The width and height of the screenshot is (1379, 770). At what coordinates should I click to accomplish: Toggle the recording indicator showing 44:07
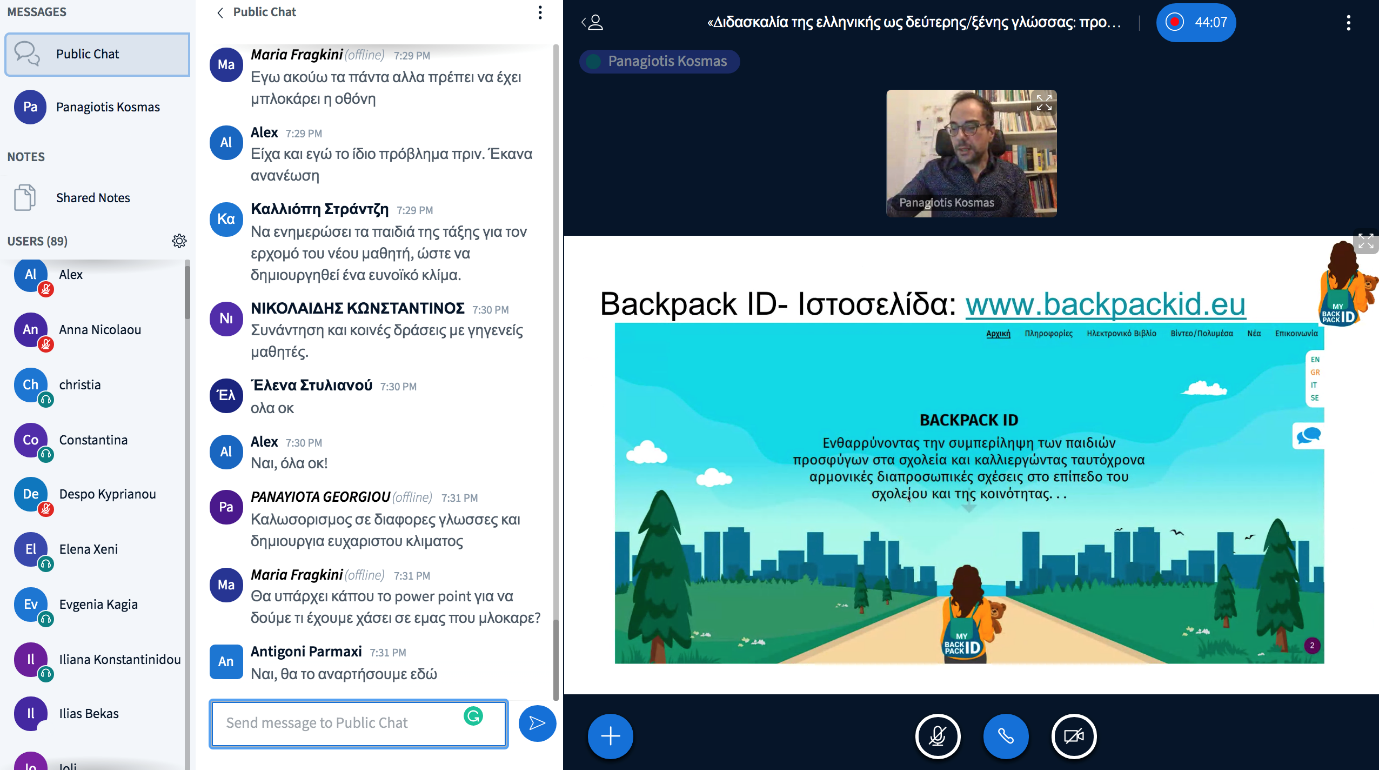pyautogui.click(x=1196, y=22)
